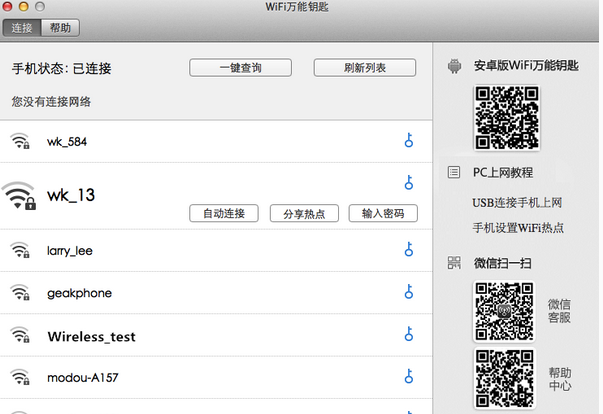Click the 安卓版WiFi万能钥匙 heading
This screenshot has width=603, height=414.
point(526,66)
